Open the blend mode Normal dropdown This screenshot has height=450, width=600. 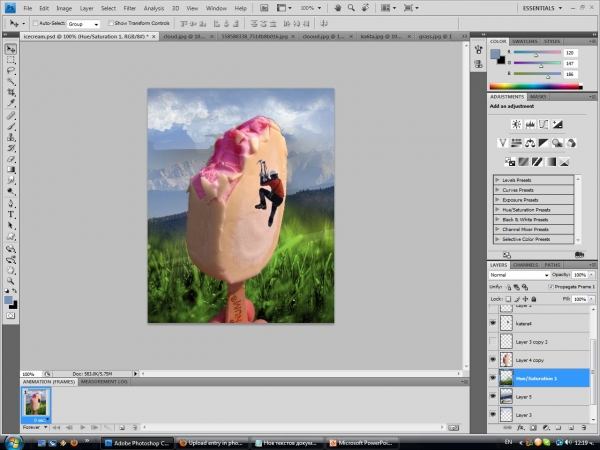[519, 275]
